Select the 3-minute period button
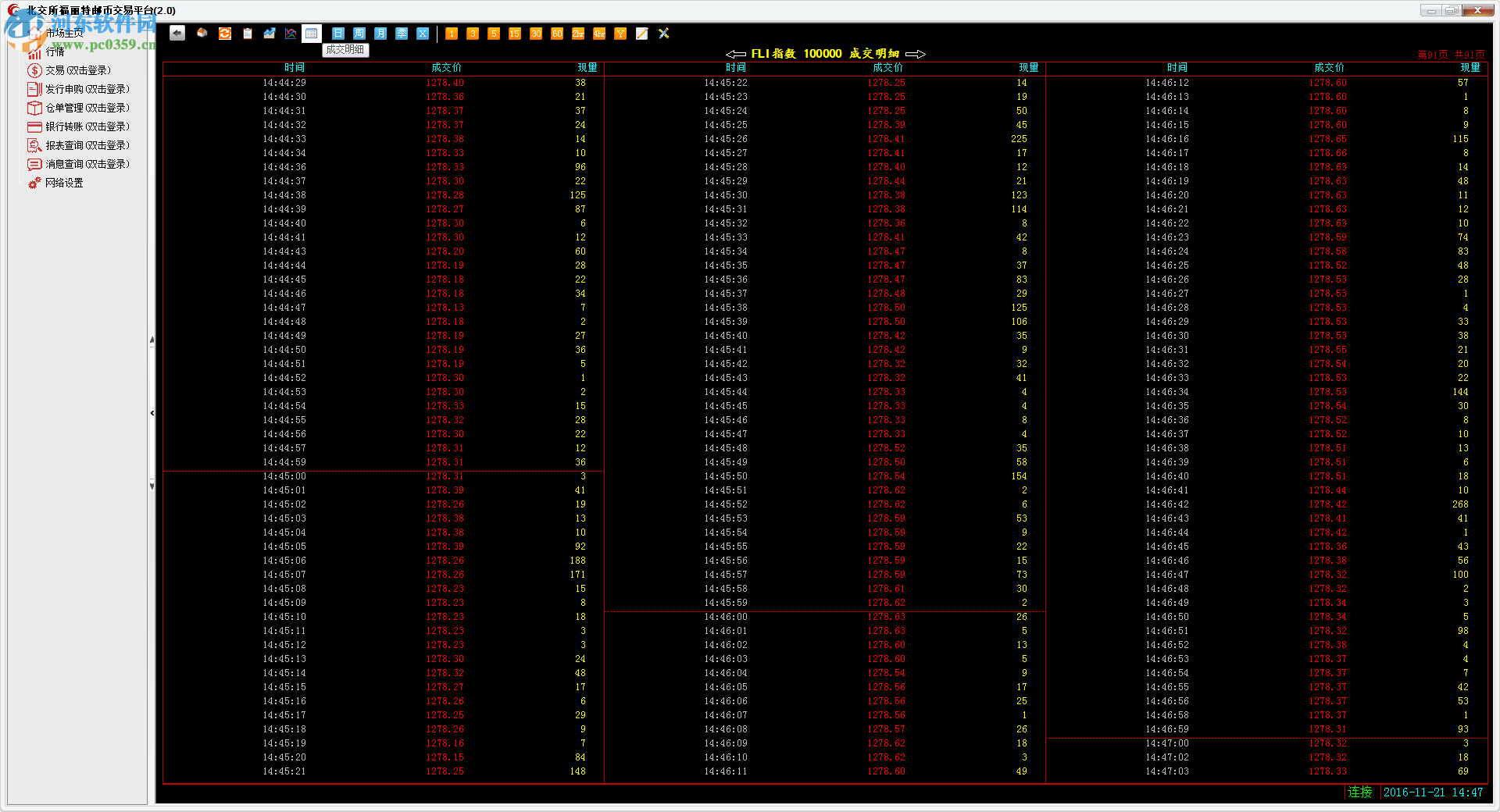 coord(473,34)
